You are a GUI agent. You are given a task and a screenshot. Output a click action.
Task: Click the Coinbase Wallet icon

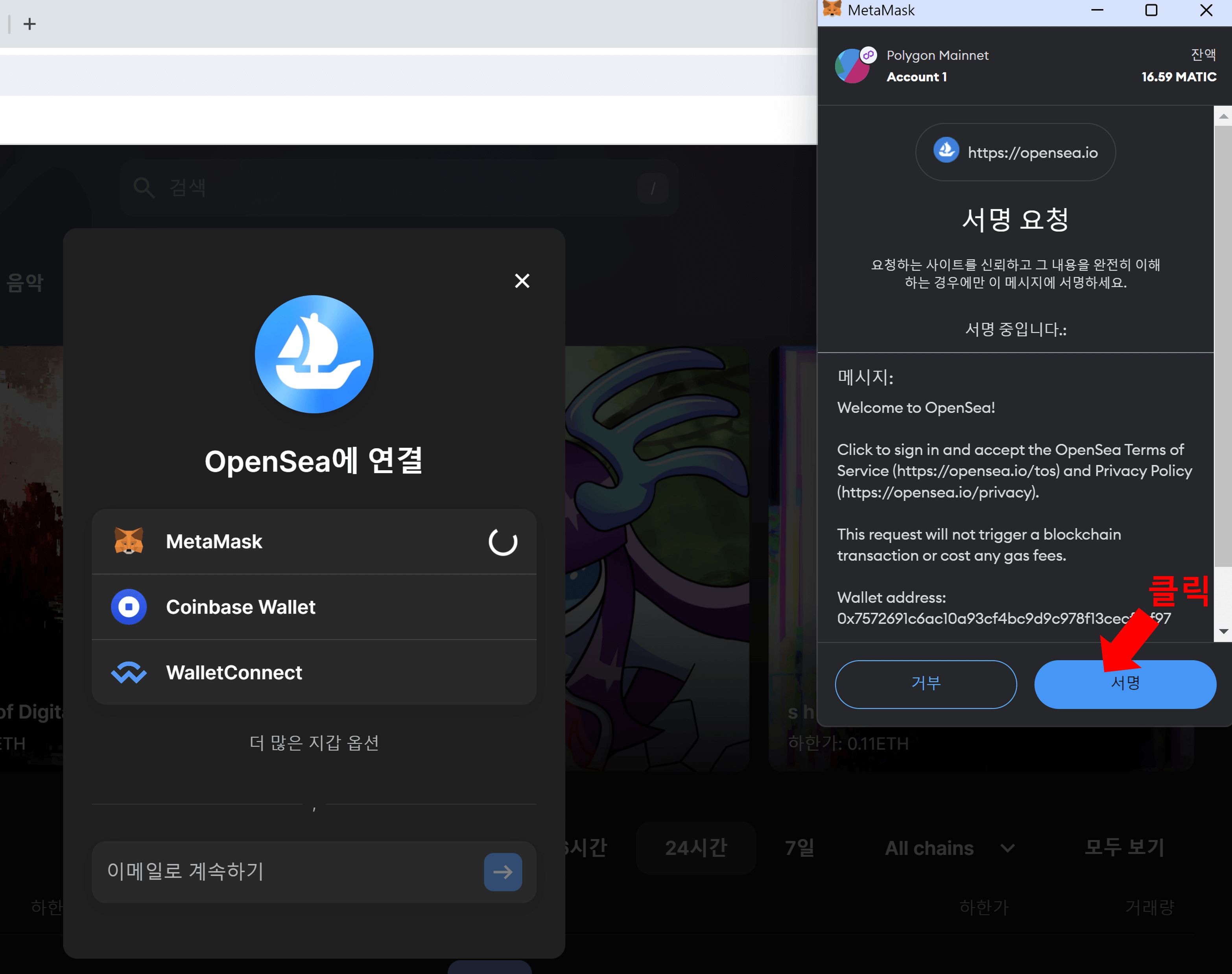129,607
